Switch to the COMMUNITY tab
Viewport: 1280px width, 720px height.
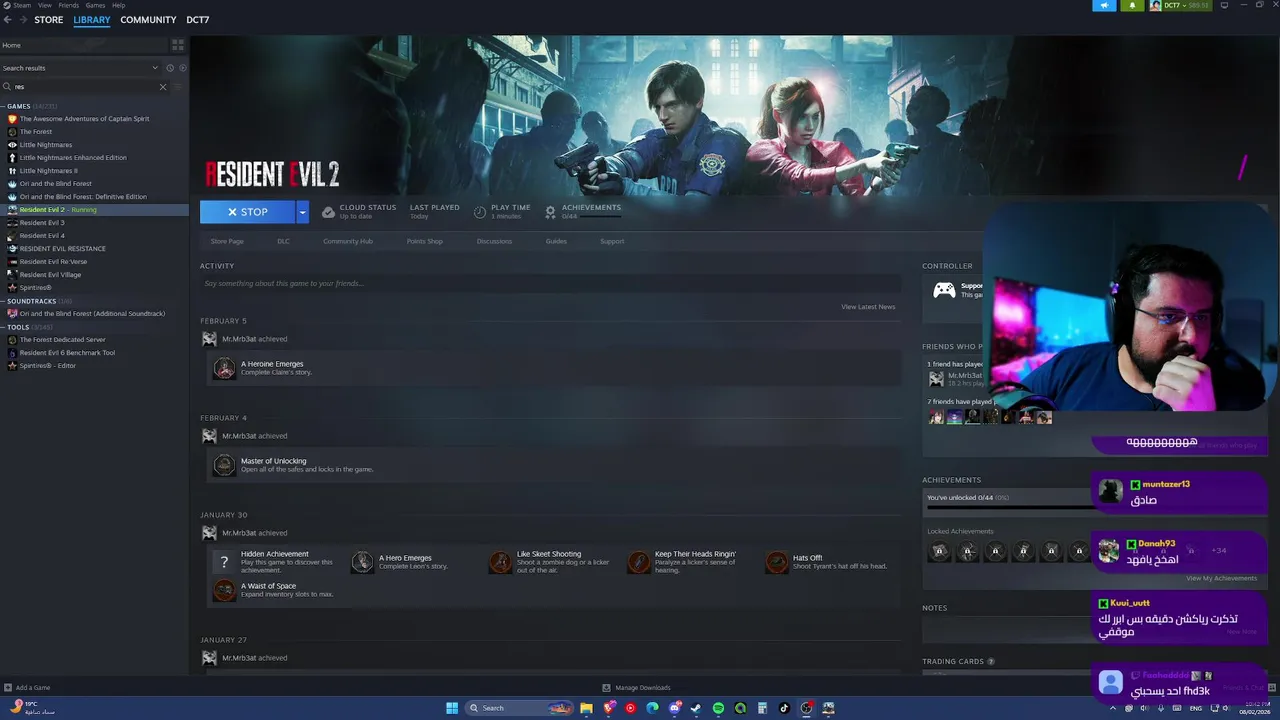[x=148, y=20]
